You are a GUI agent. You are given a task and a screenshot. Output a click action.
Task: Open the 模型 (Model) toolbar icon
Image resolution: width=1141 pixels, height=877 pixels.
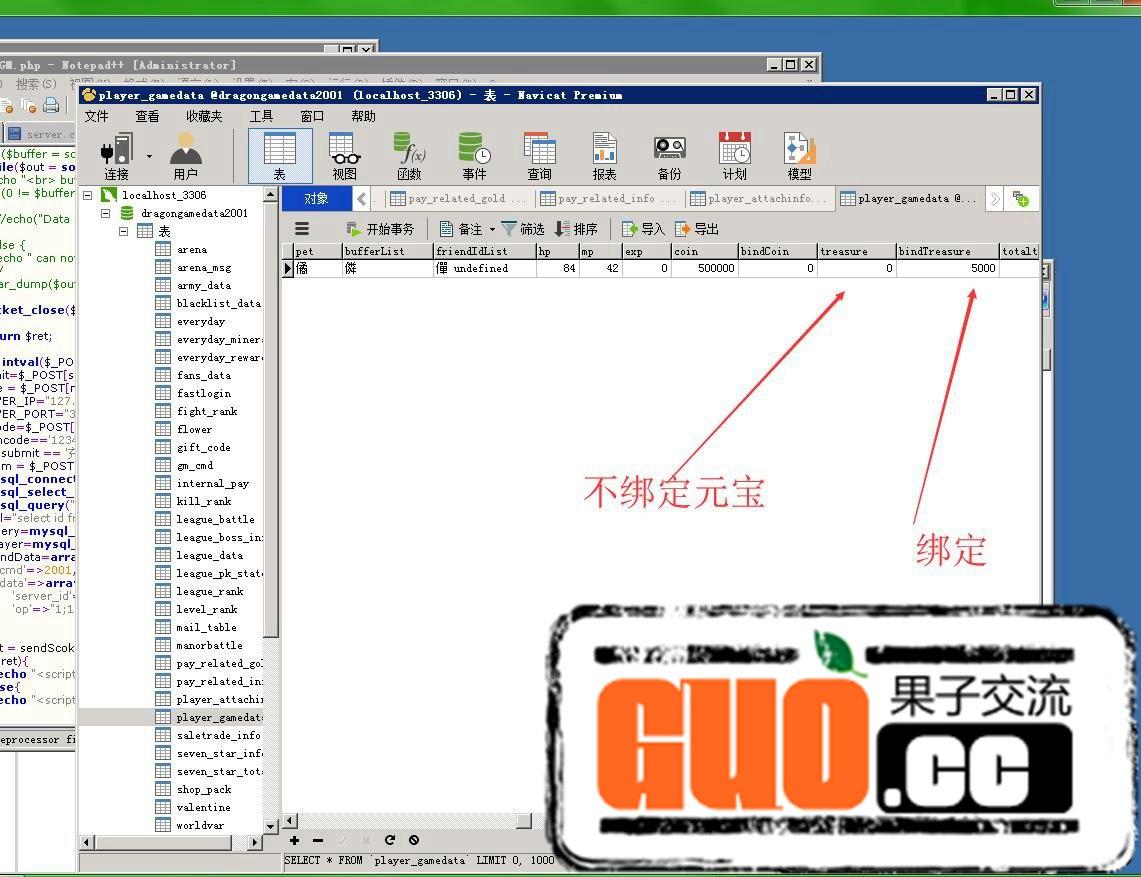pos(799,155)
